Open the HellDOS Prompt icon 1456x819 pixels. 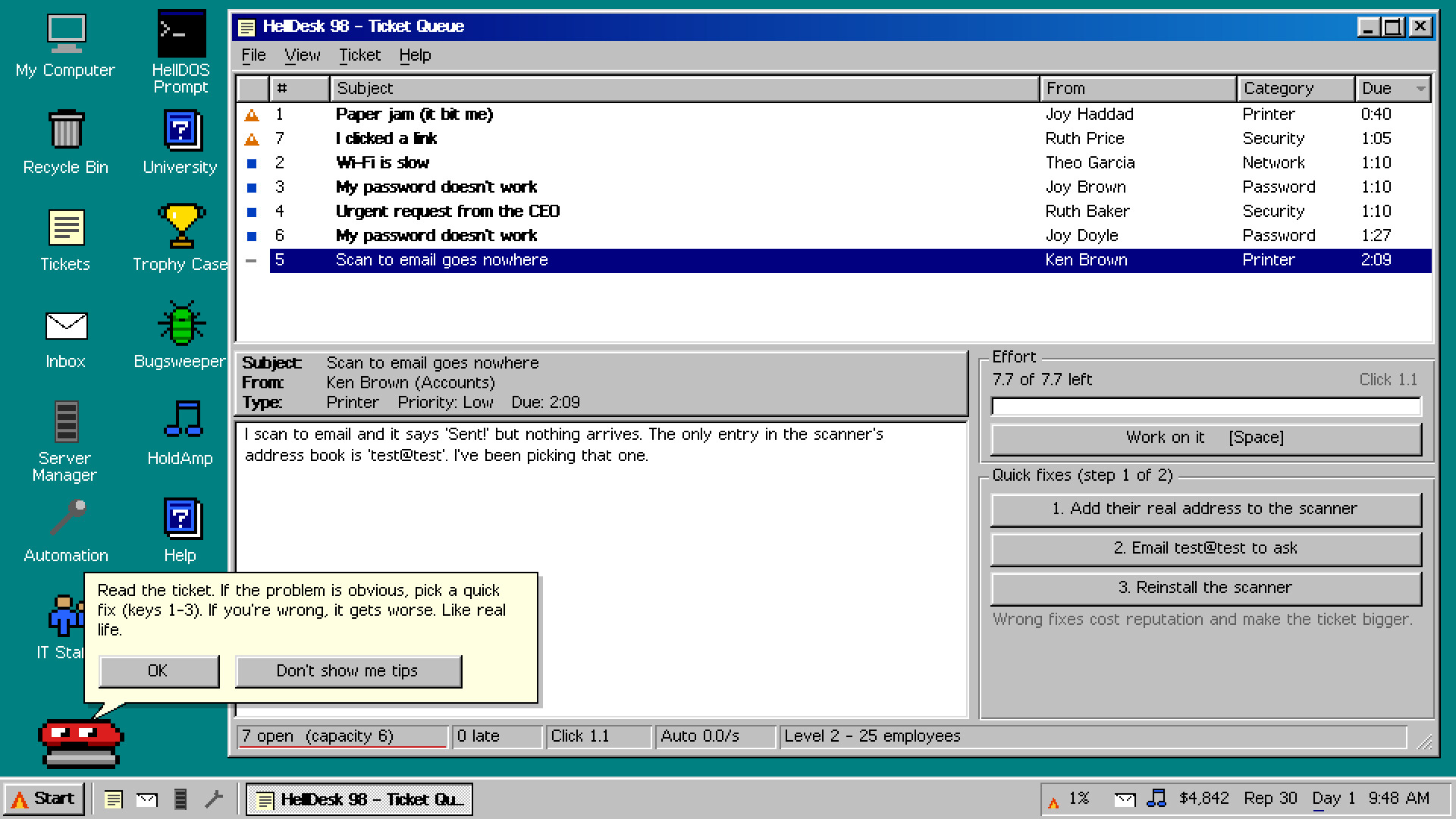[180, 52]
